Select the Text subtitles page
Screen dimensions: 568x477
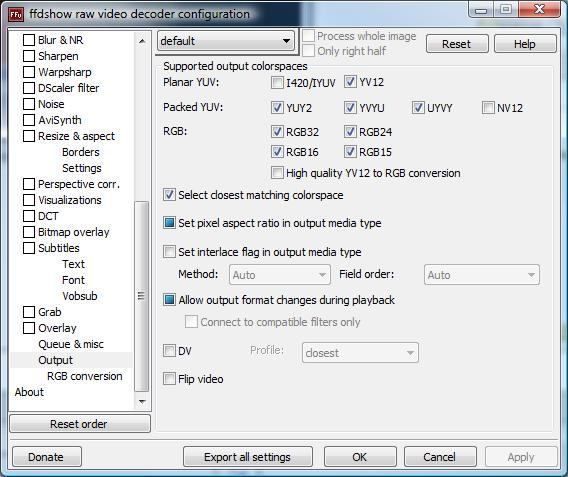(x=73, y=264)
